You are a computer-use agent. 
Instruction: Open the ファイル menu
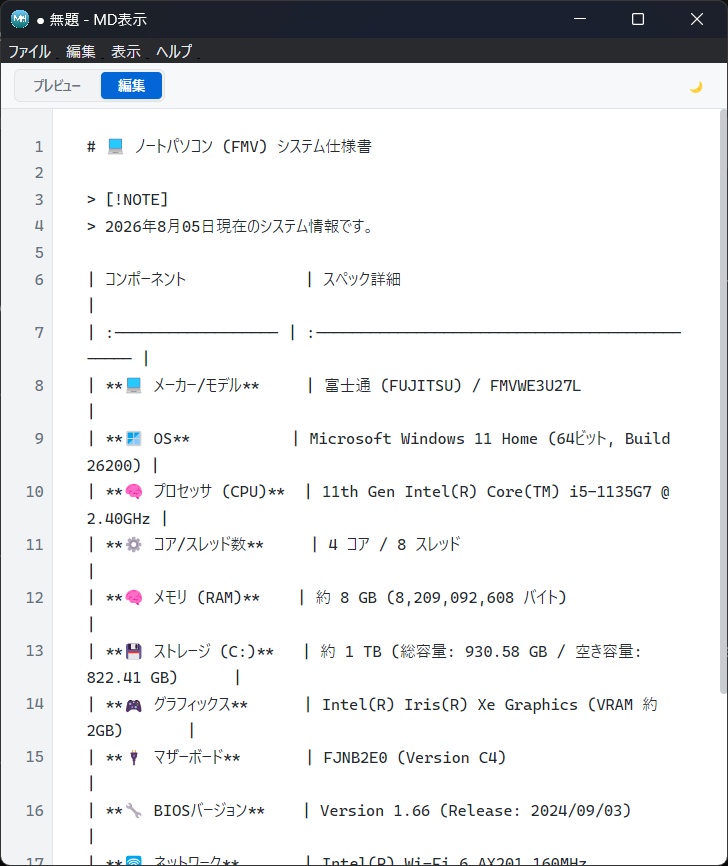[29, 51]
